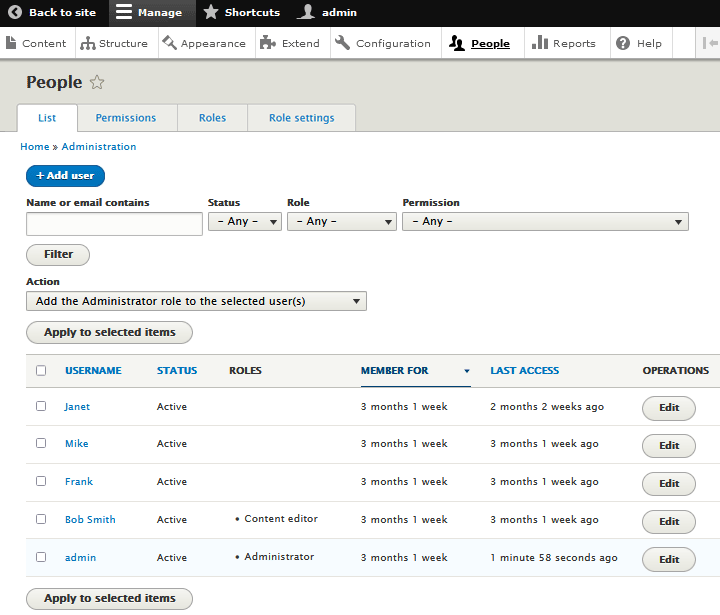Image resolution: width=720 pixels, height=615 pixels.
Task: Check the box next to Janet
Action: click(41, 406)
